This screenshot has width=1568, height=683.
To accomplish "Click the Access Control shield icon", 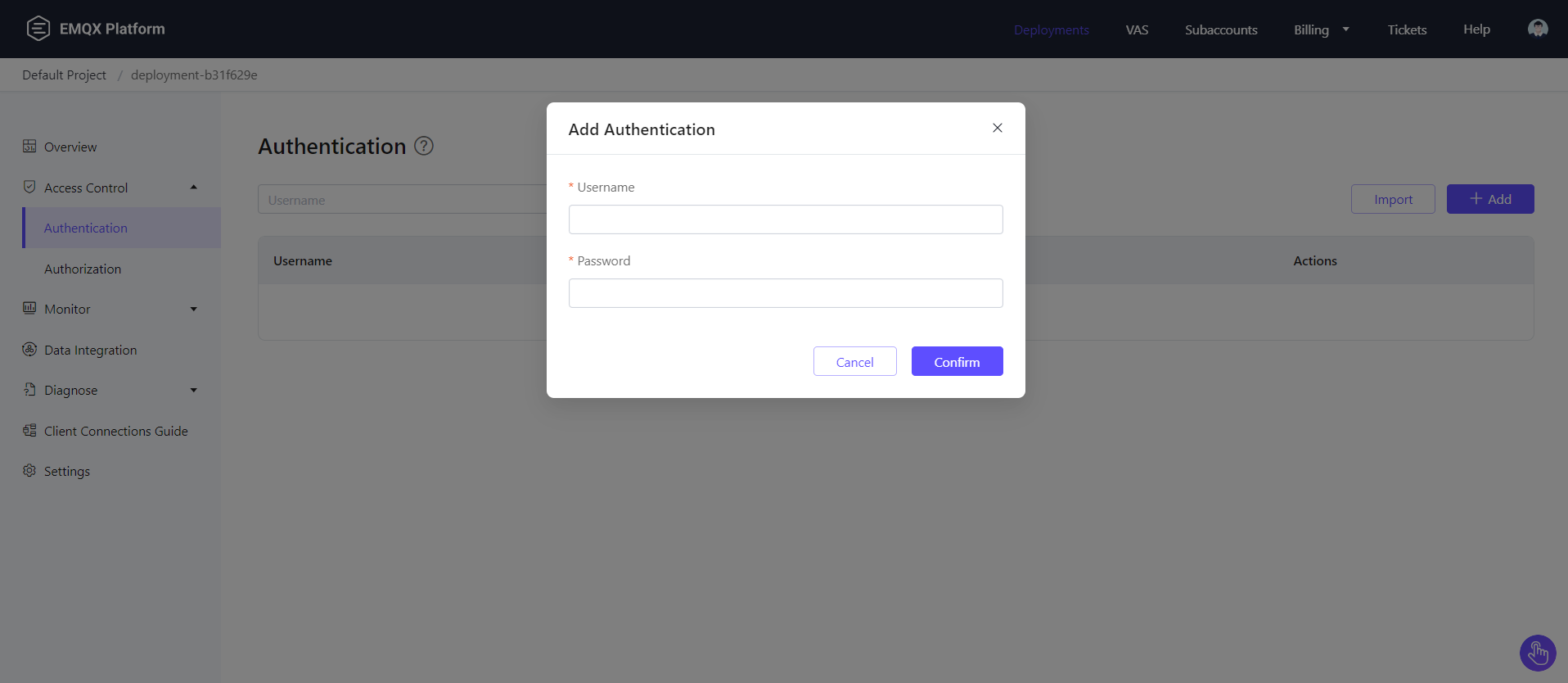I will (x=29, y=187).
